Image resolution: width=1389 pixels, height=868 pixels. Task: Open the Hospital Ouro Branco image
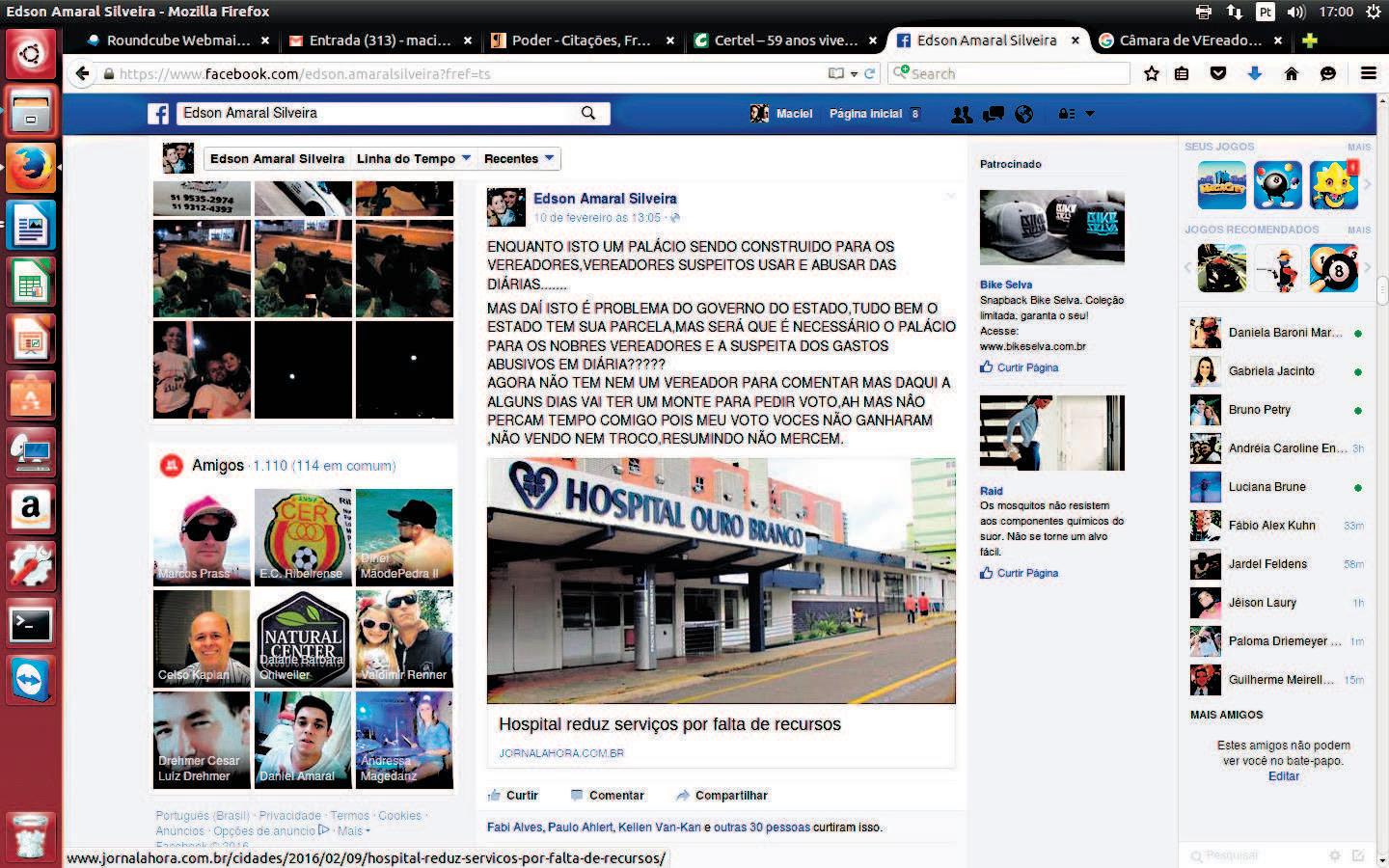(722, 581)
